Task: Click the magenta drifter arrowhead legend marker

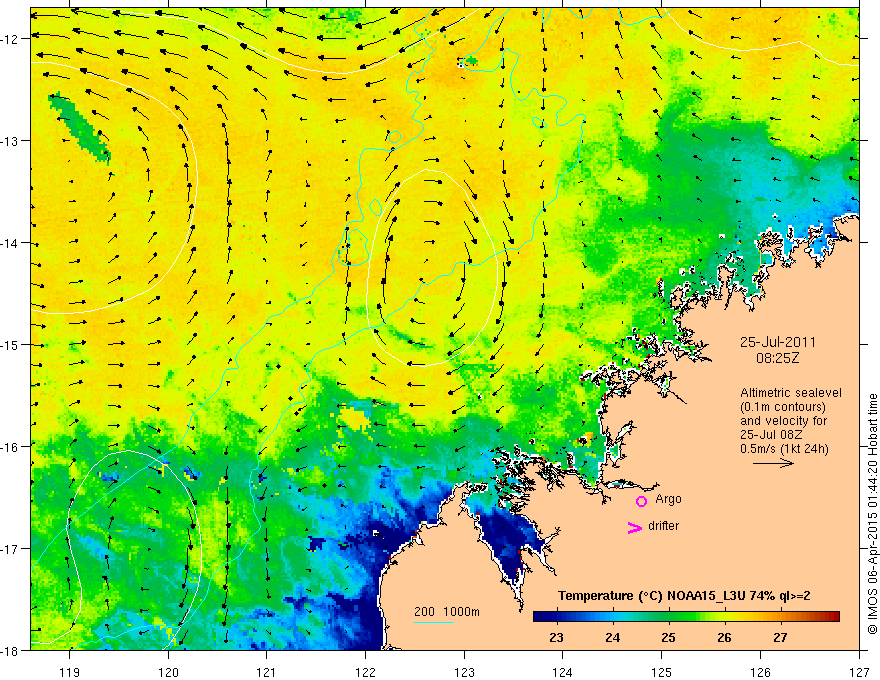Action: 635,527
